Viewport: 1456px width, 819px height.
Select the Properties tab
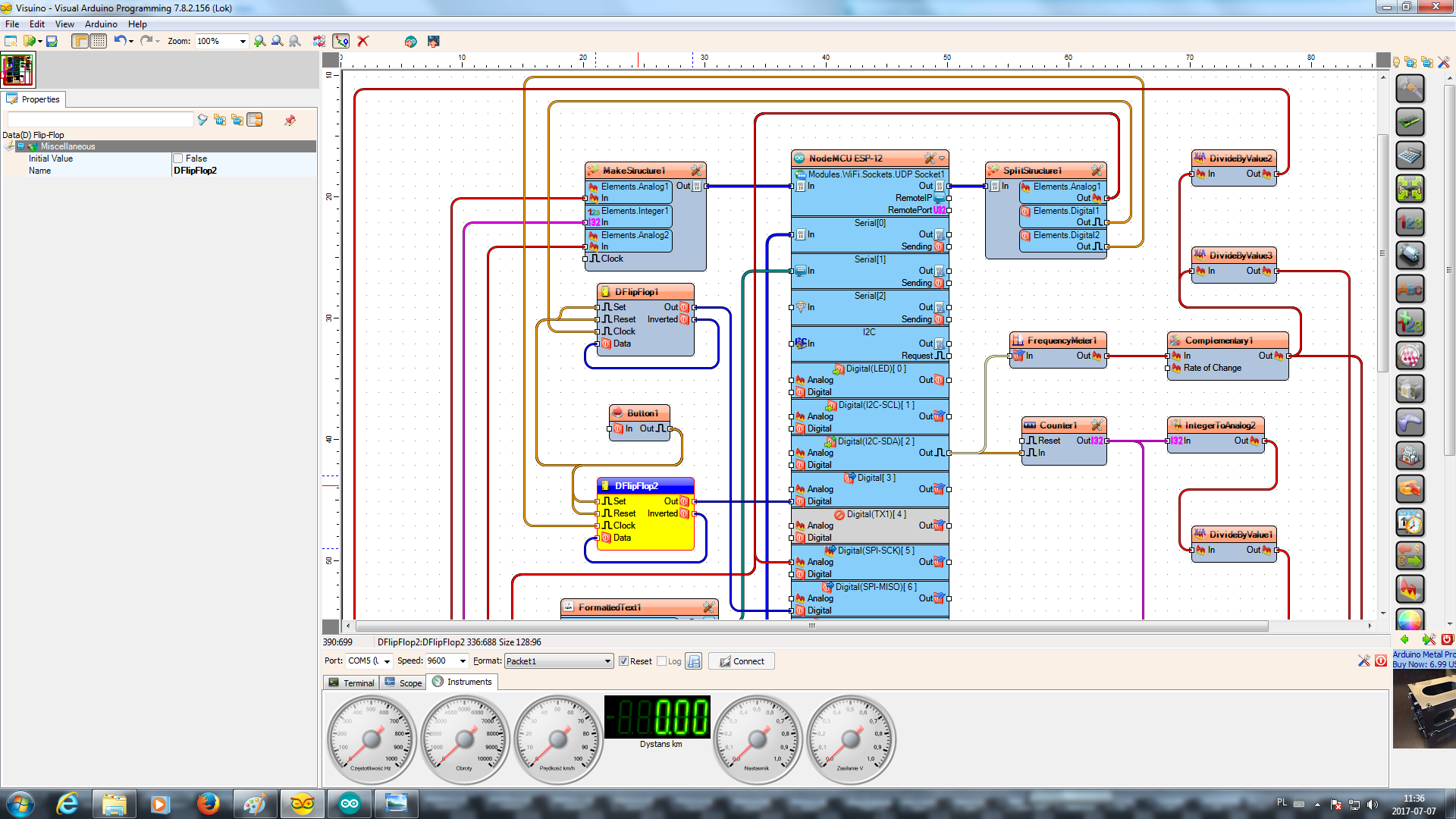(33, 99)
